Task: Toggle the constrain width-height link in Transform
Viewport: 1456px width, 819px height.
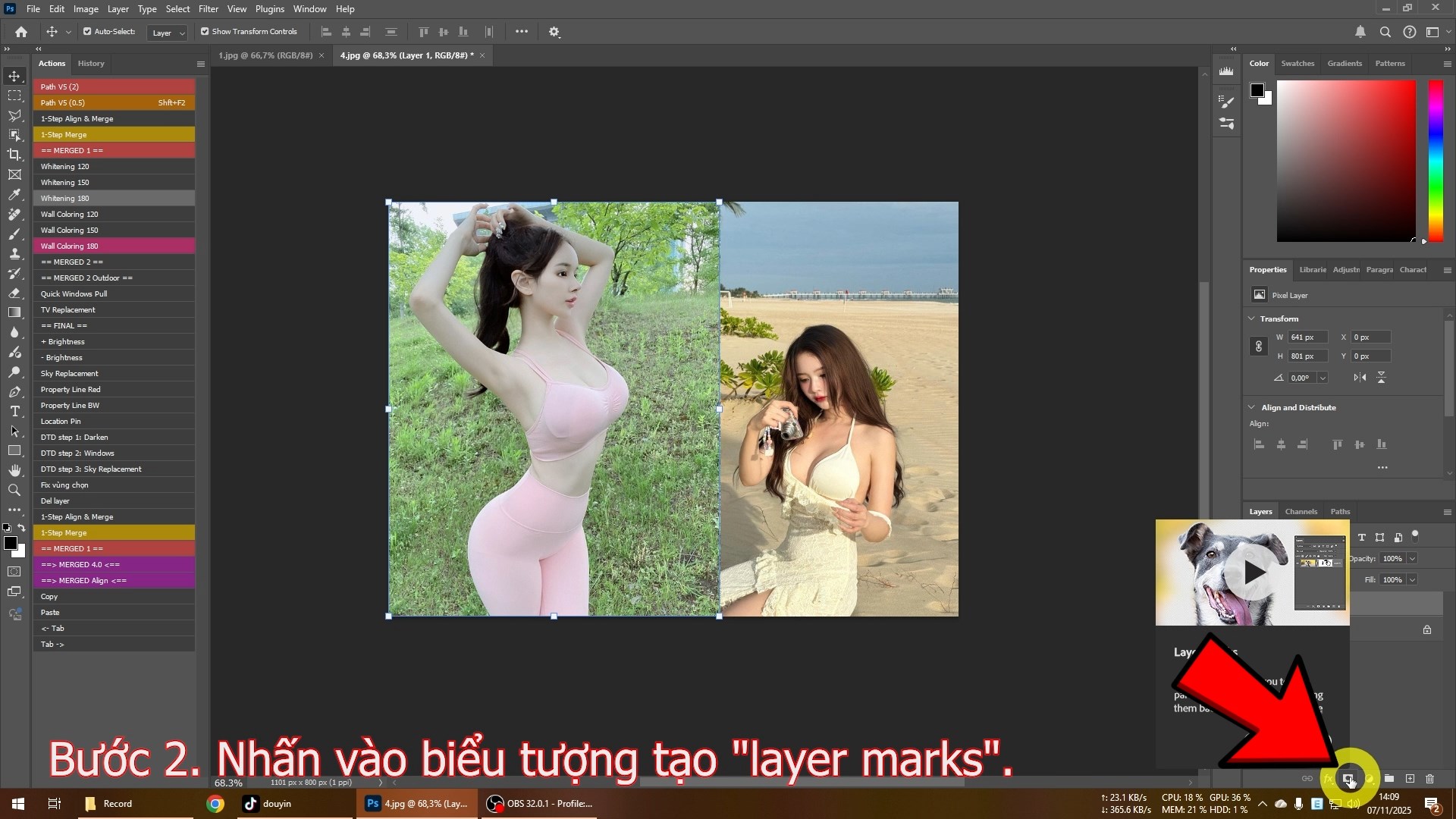Action: [1259, 347]
